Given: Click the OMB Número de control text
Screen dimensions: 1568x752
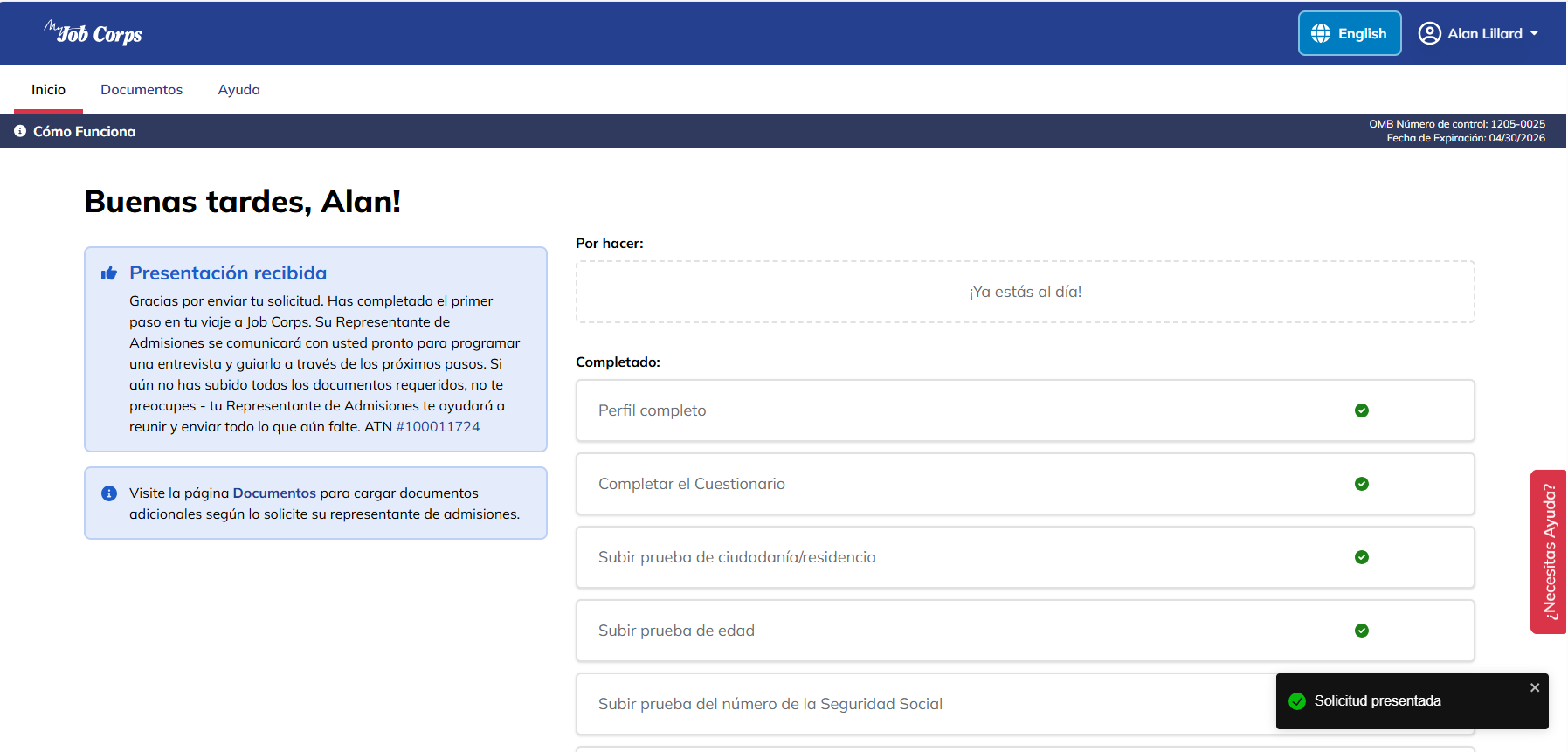Looking at the screenshot, I should 1457,124.
